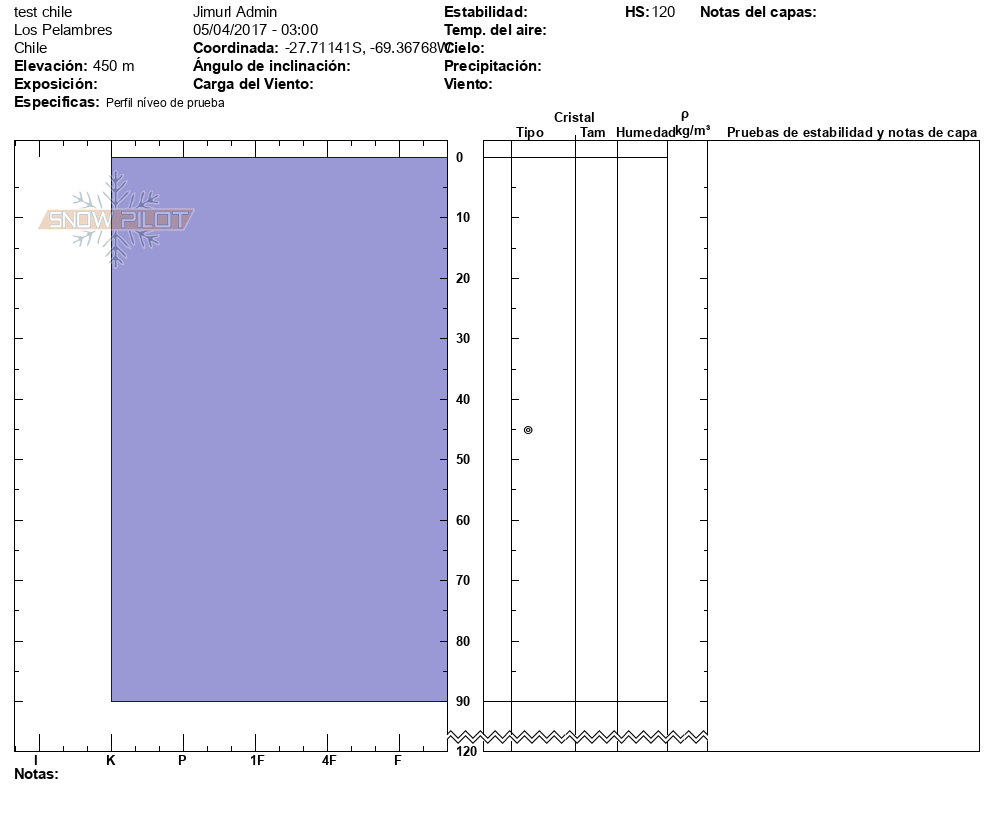Click the Humedad column header
994x840 pixels.
(x=645, y=133)
